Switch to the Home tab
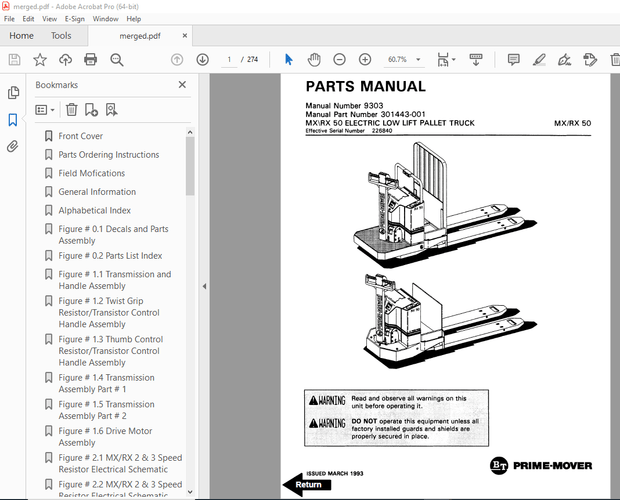 [x=21, y=36]
